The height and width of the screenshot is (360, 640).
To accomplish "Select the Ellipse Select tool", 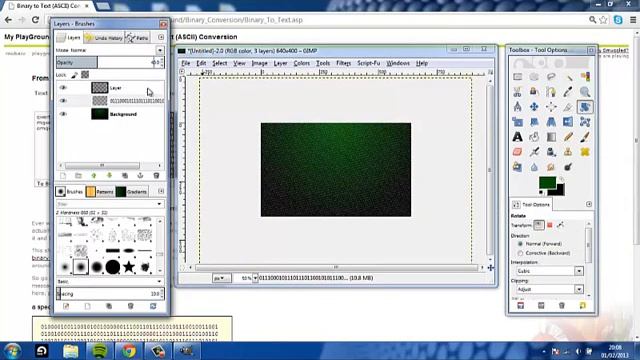I will pyautogui.click(x=534, y=77).
